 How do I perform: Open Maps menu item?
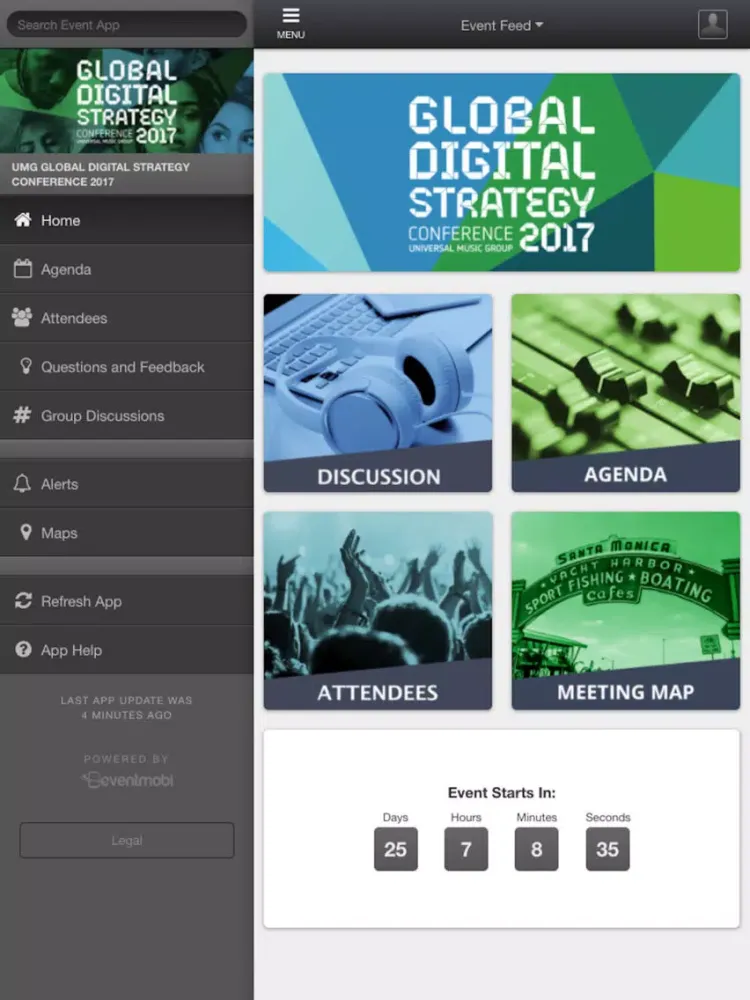(x=127, y=533)
